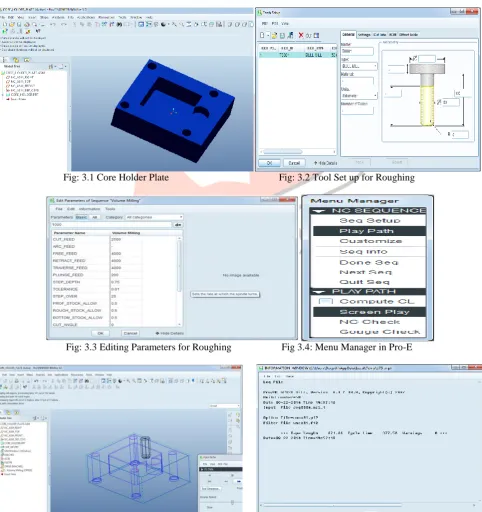Open General tab in Tools Setup
Viewport: 482px width, 512px height.
coord(348,35)
